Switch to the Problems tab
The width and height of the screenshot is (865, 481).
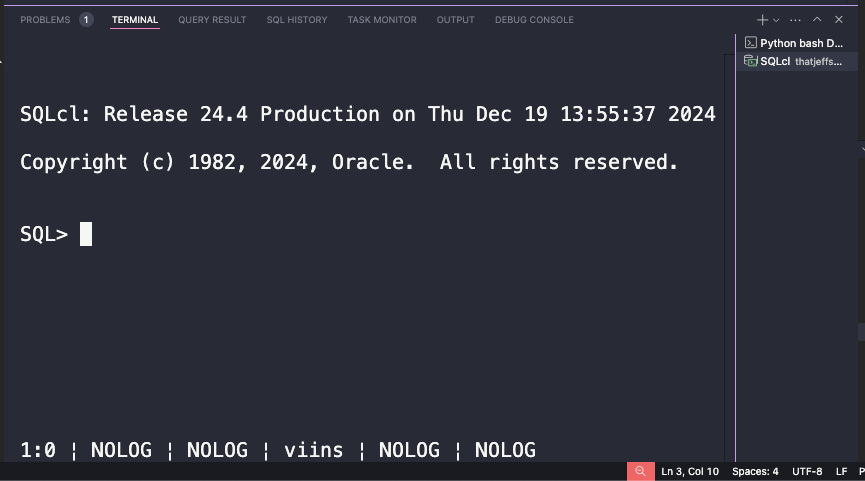point(45,20)
